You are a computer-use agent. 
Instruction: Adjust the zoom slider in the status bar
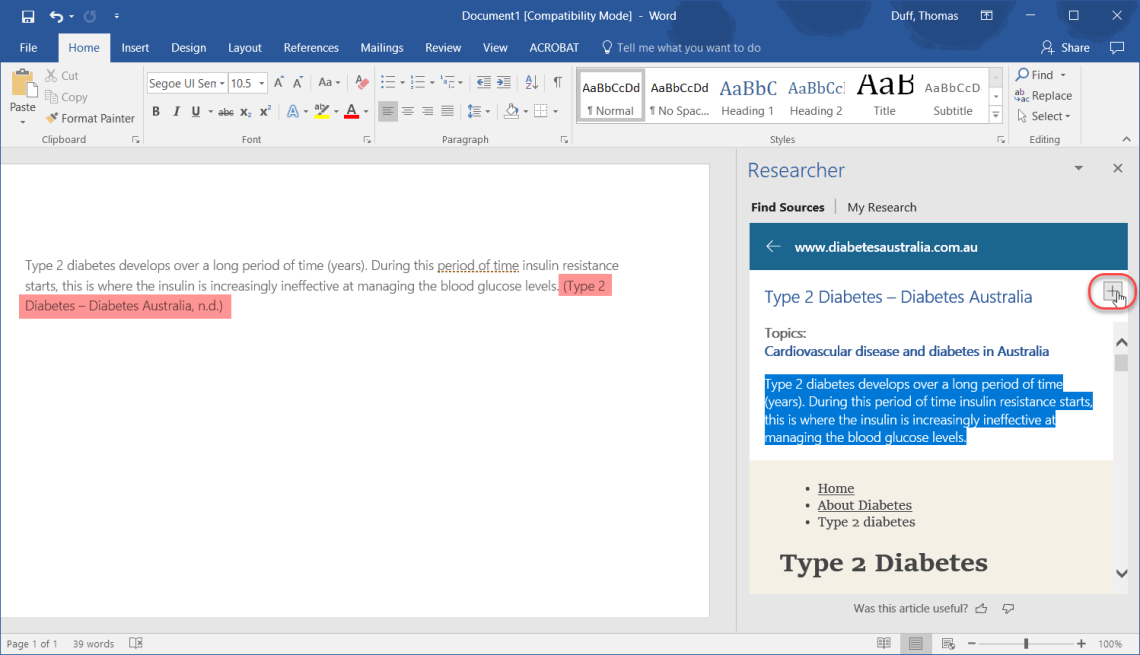[x=1026, y=643]
